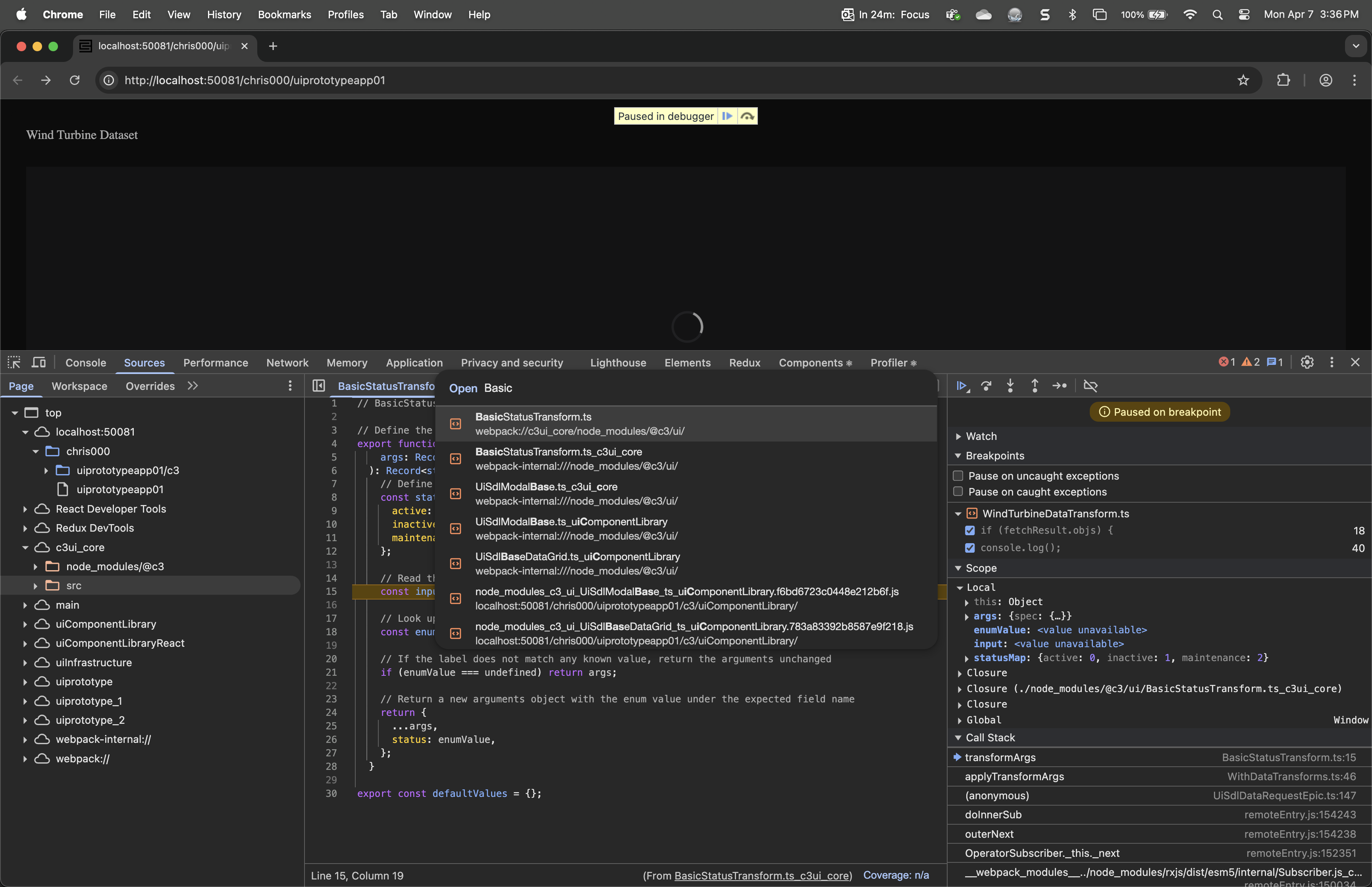Resume script execution in debugger sidebar

[961, 386]
